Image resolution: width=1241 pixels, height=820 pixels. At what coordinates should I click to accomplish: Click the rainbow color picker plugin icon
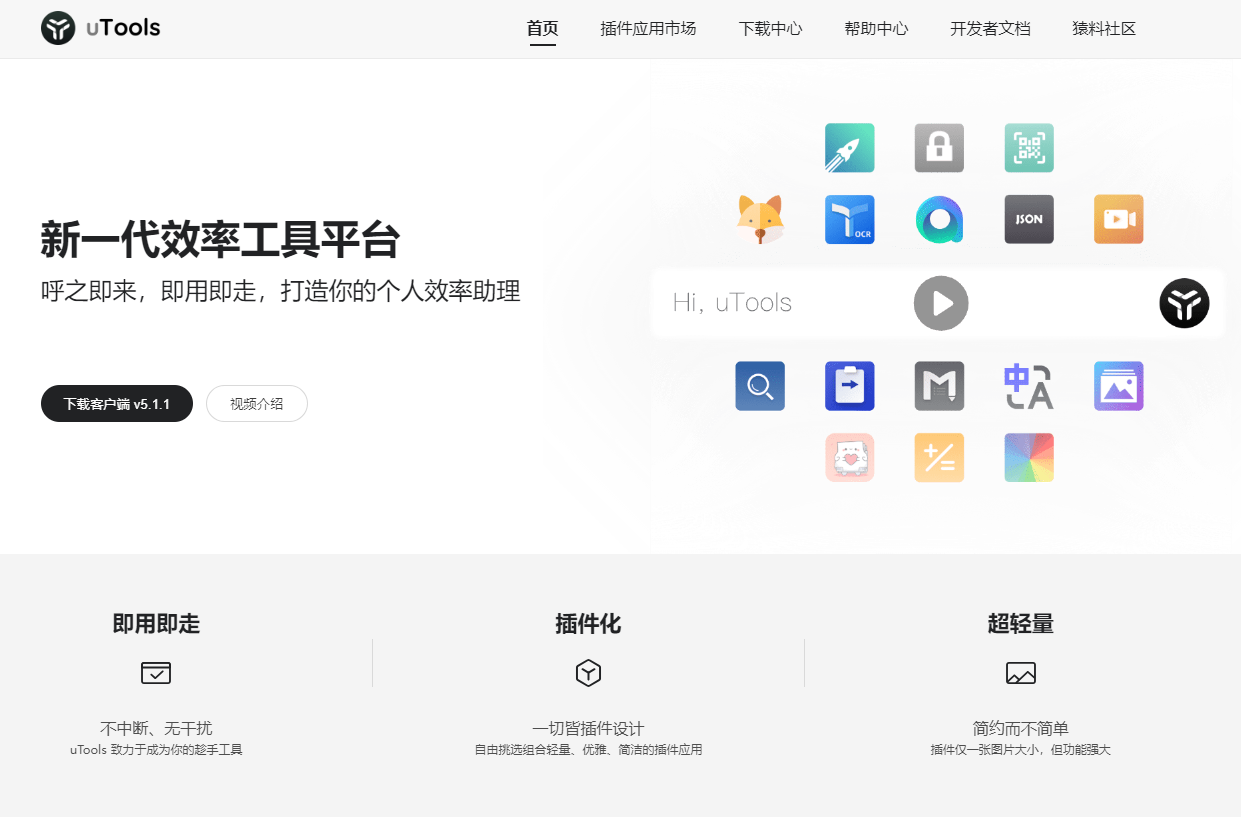pos(1029,458)
